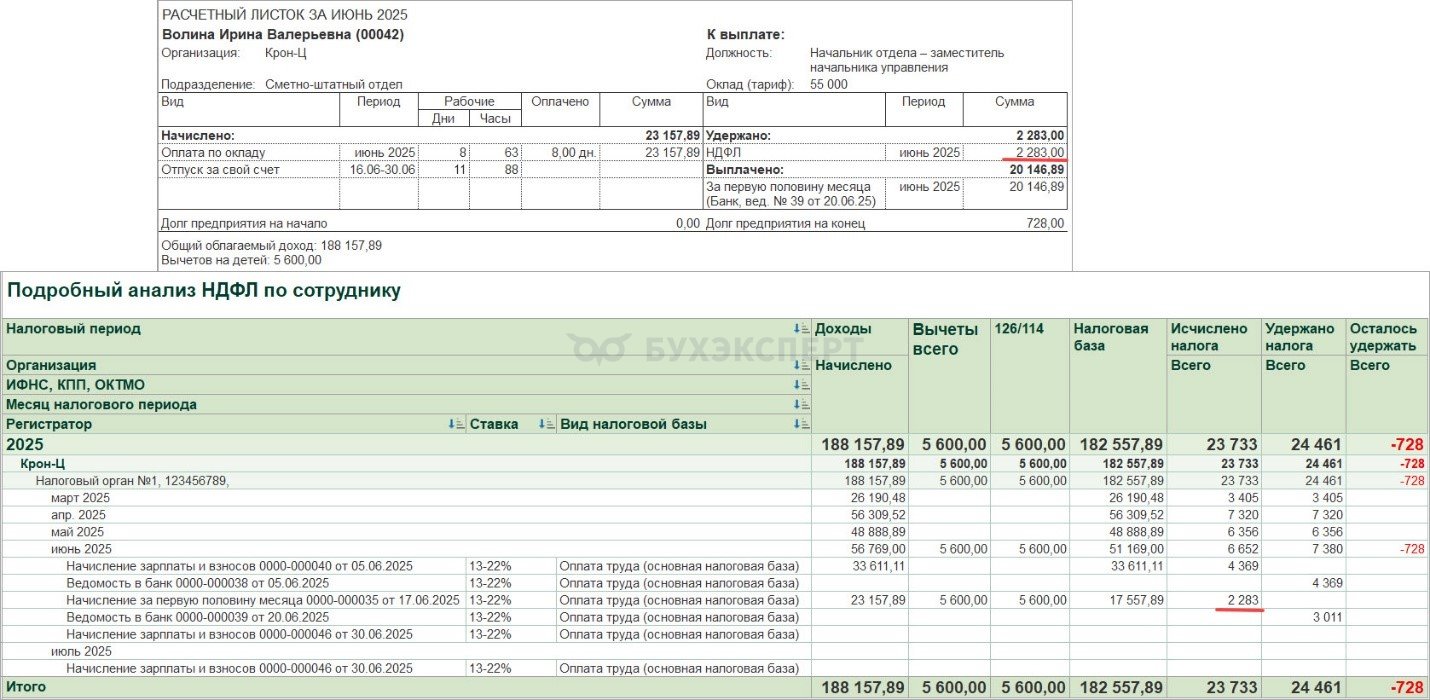Click the 728,00 closing debt value

pyautogui.click(x=1045, y=224)
